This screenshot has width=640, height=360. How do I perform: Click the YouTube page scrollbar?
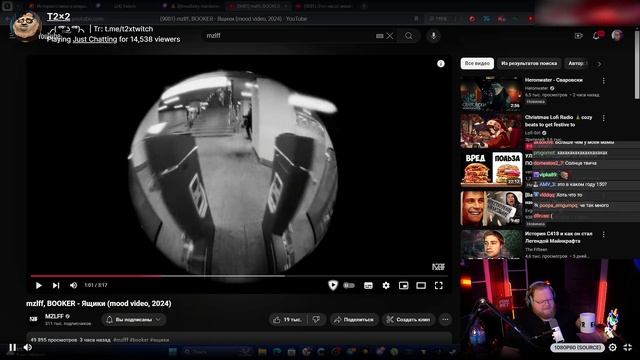pos(637,65)
